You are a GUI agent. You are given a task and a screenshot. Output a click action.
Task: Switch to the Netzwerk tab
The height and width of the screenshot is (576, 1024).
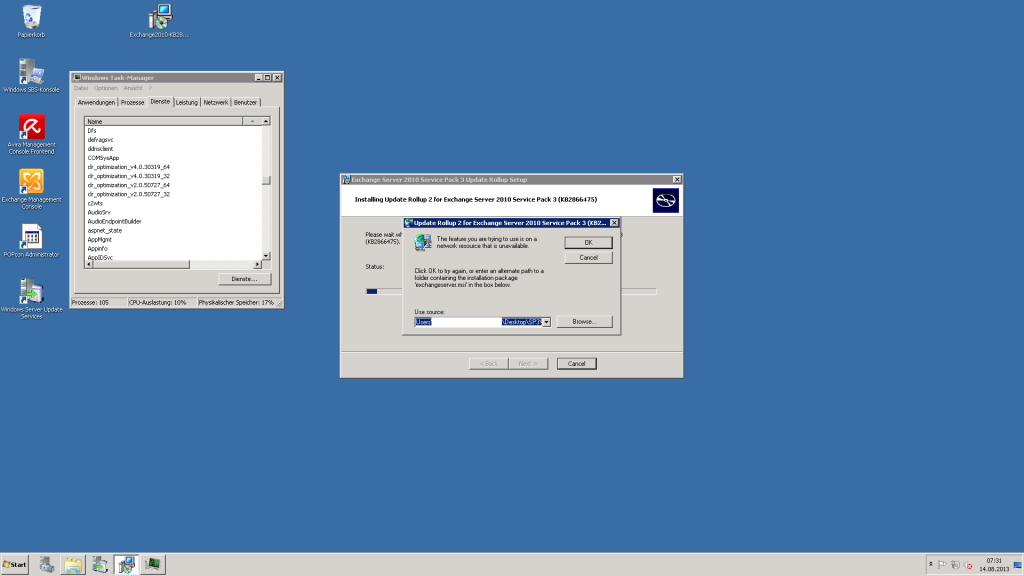pos(216,103)
